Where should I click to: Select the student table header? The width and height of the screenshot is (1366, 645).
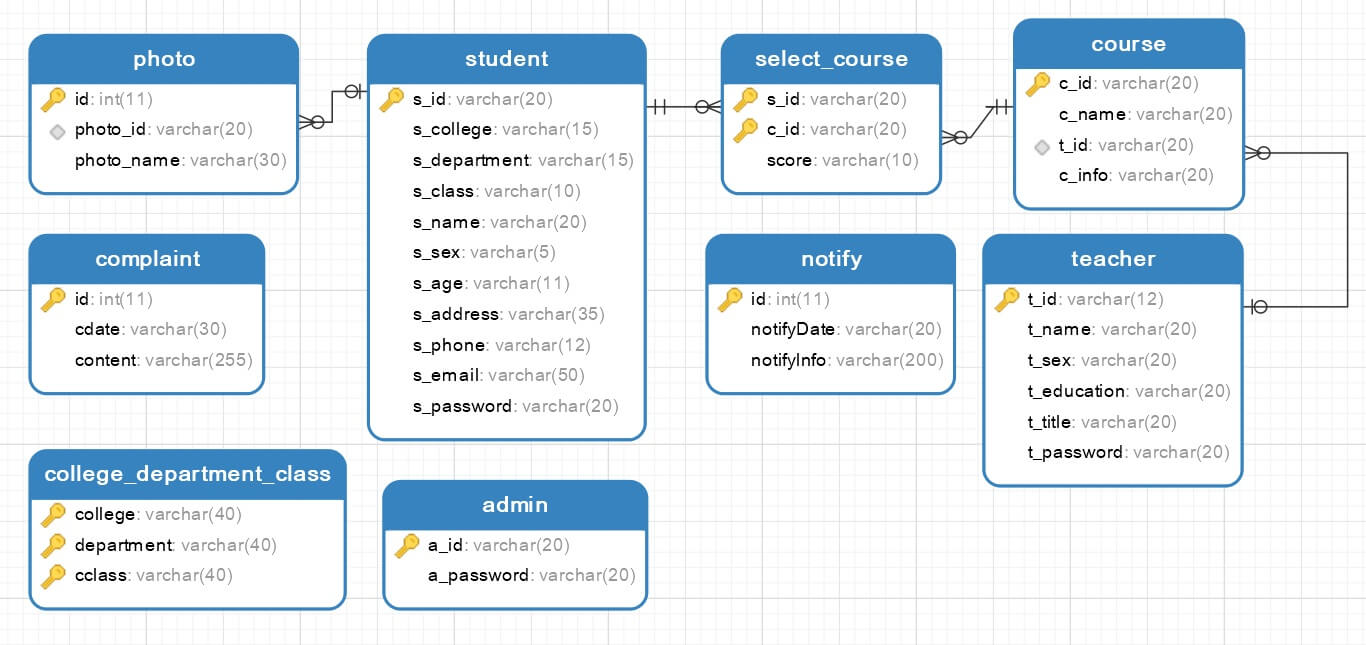point(506,59)
